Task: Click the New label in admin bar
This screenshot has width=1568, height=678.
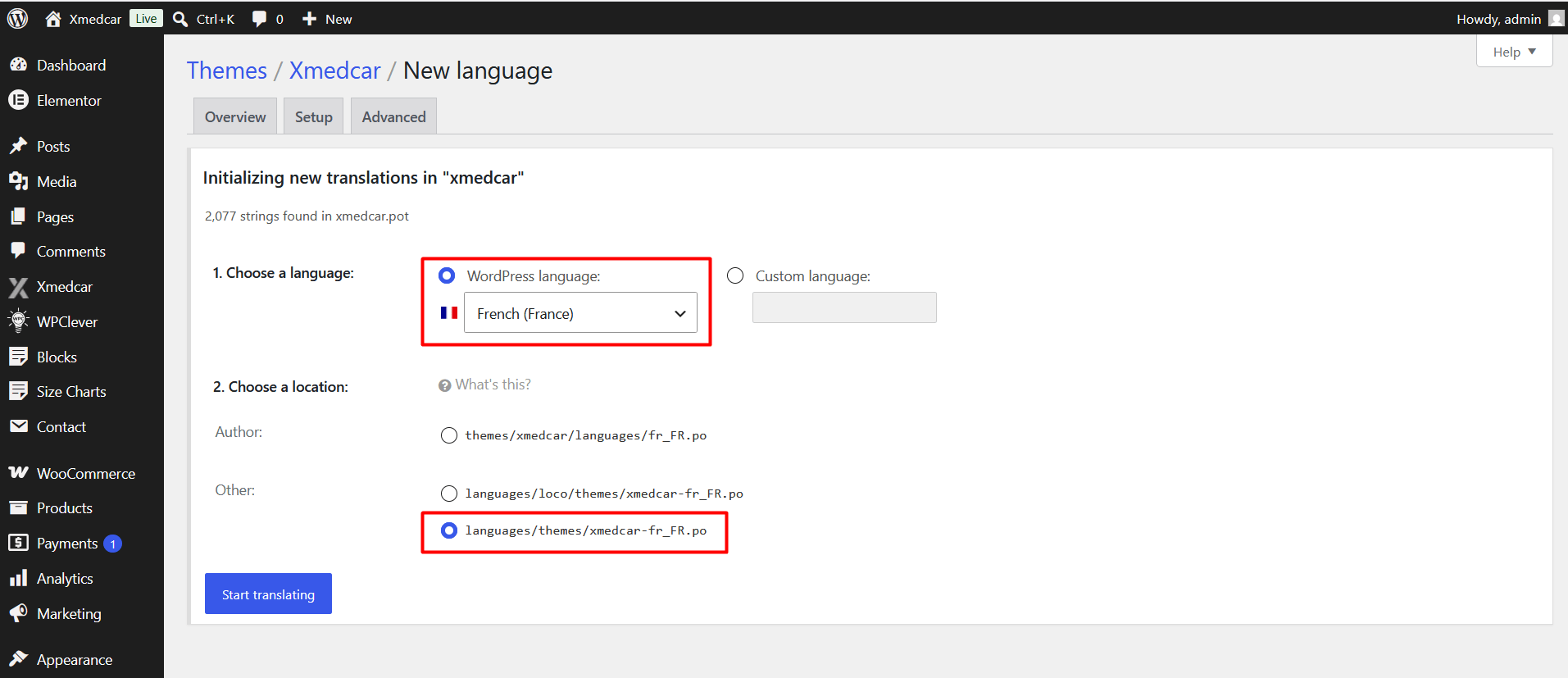Action: click(339, 19)
